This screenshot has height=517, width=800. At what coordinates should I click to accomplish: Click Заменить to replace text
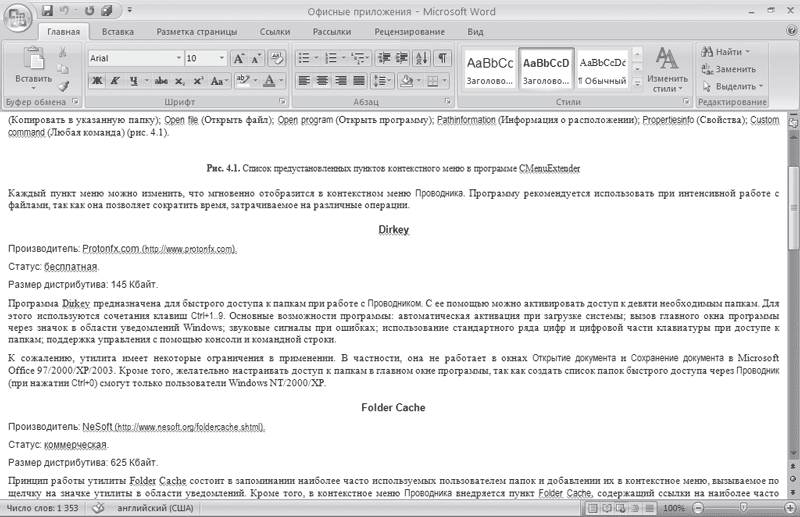(729, 69)
